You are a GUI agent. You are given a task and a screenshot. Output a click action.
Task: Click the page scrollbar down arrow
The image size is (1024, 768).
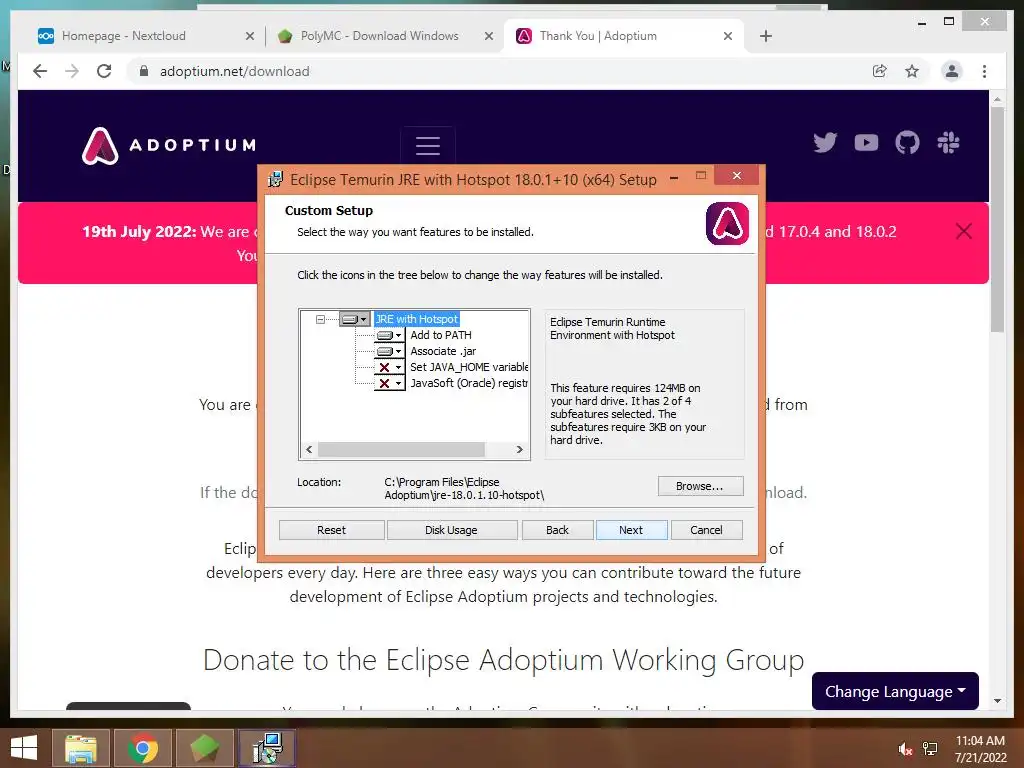coord(997,701)
